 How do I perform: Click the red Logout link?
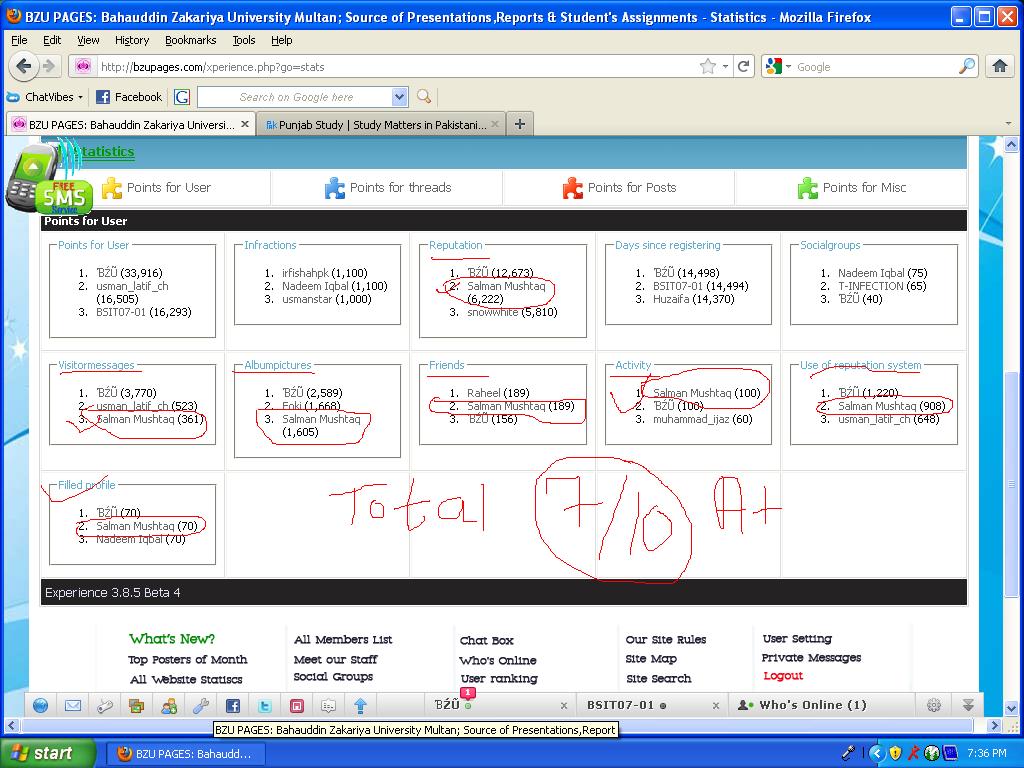coord(783,676)
